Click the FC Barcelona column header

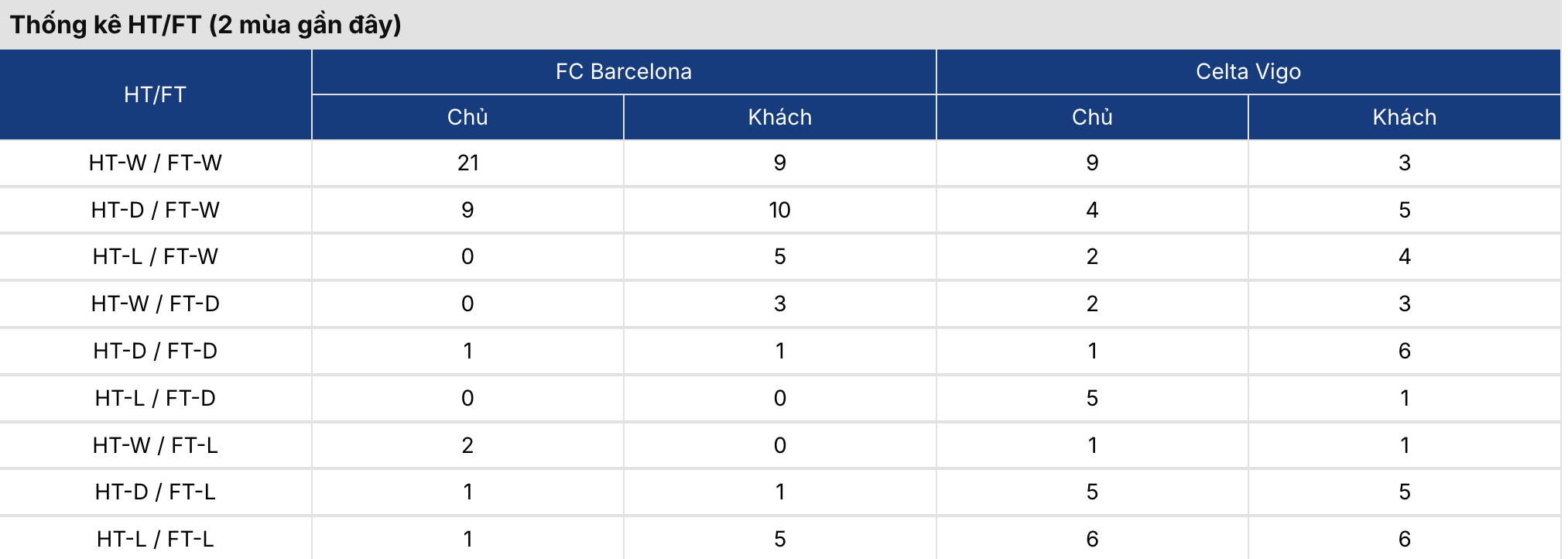[623, 72]
